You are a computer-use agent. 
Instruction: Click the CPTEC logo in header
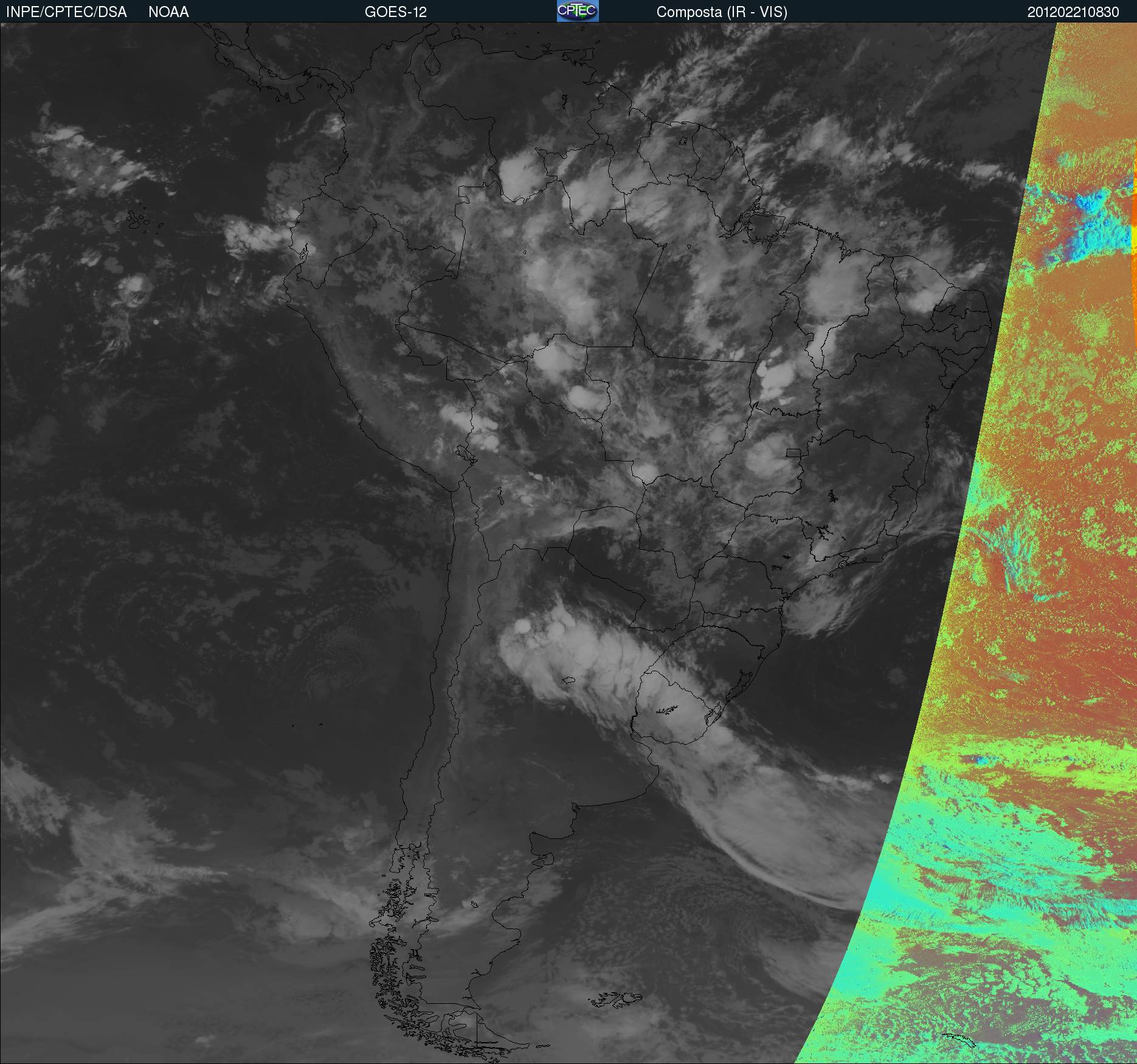point(578,11)
